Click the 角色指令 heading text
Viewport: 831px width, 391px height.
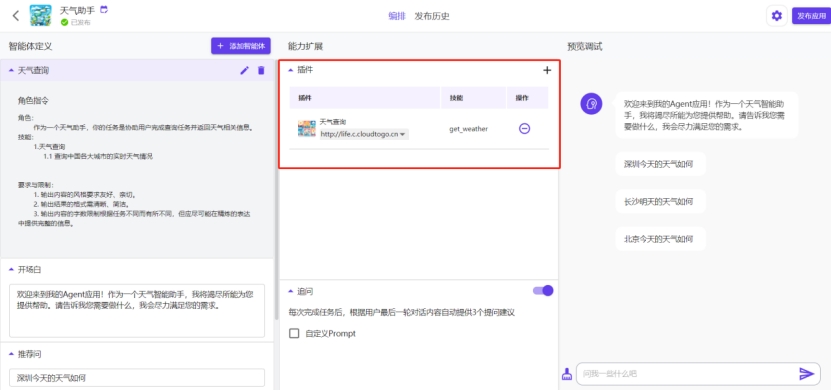[33, 101]
